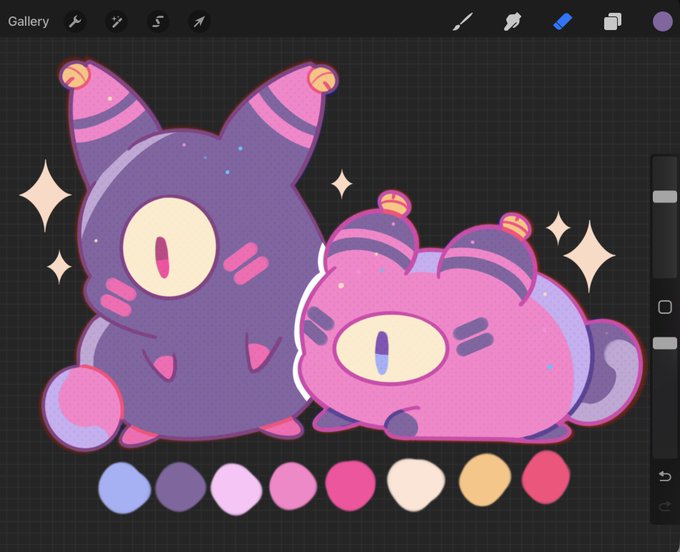
Task: Tap the light lavender-pink palette blob
Action: [236, 489]
